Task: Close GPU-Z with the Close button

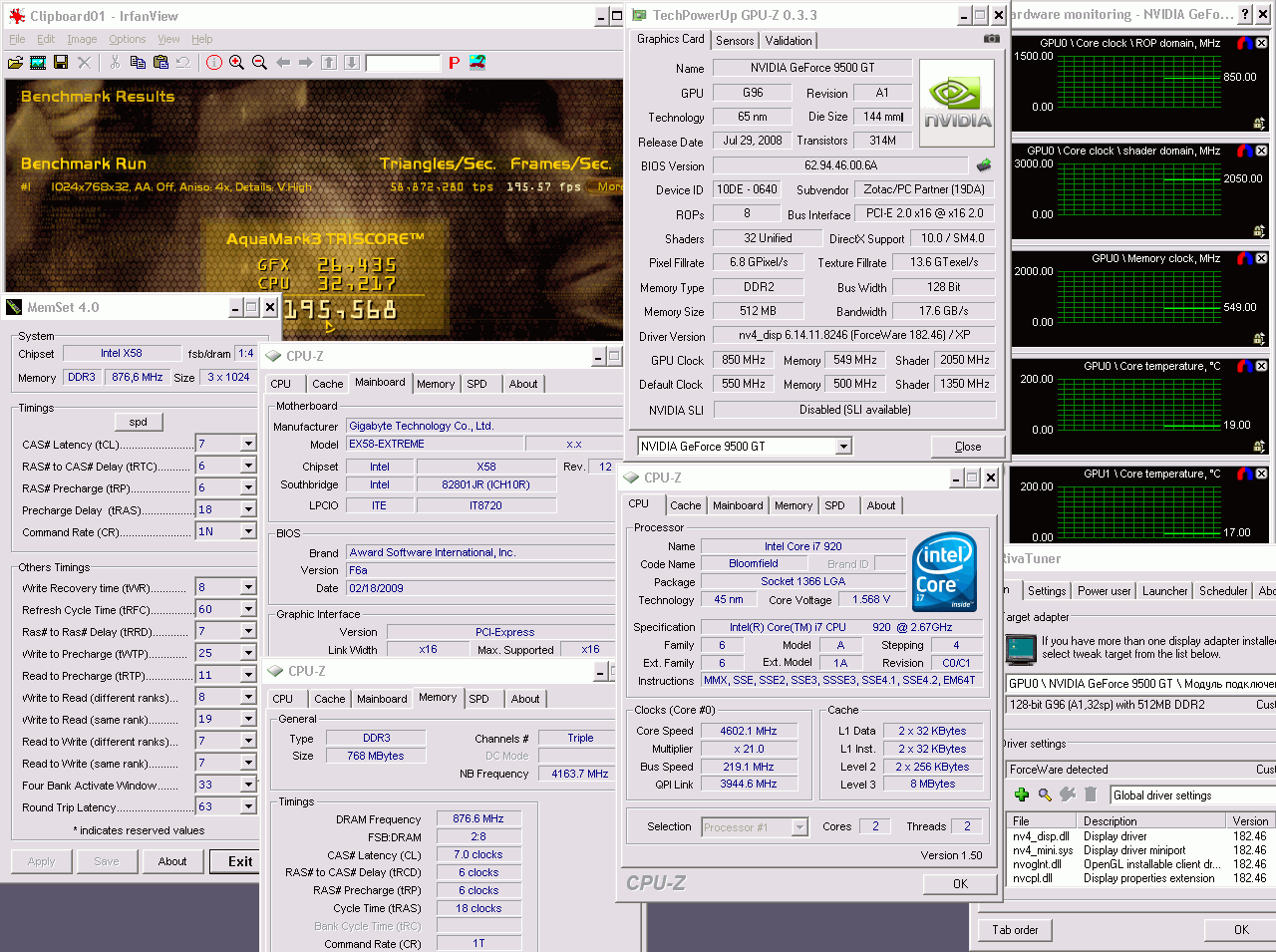Action: pyautogui.click(x=968, y=447)
